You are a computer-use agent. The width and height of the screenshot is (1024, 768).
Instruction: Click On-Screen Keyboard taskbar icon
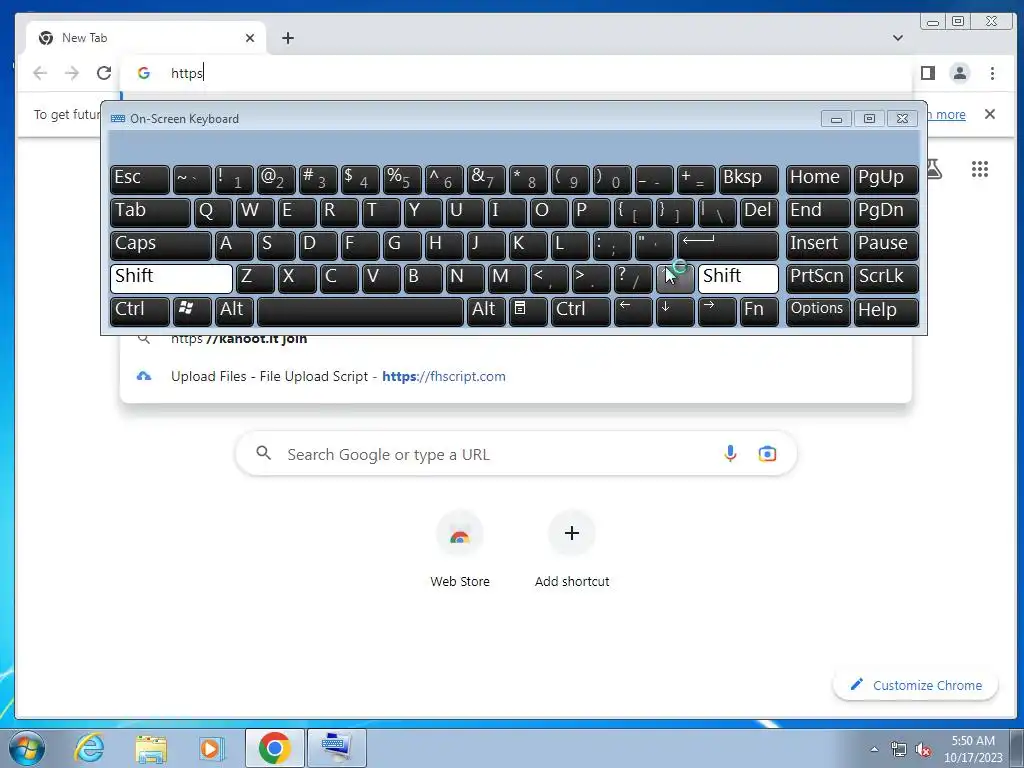point(336,748)
